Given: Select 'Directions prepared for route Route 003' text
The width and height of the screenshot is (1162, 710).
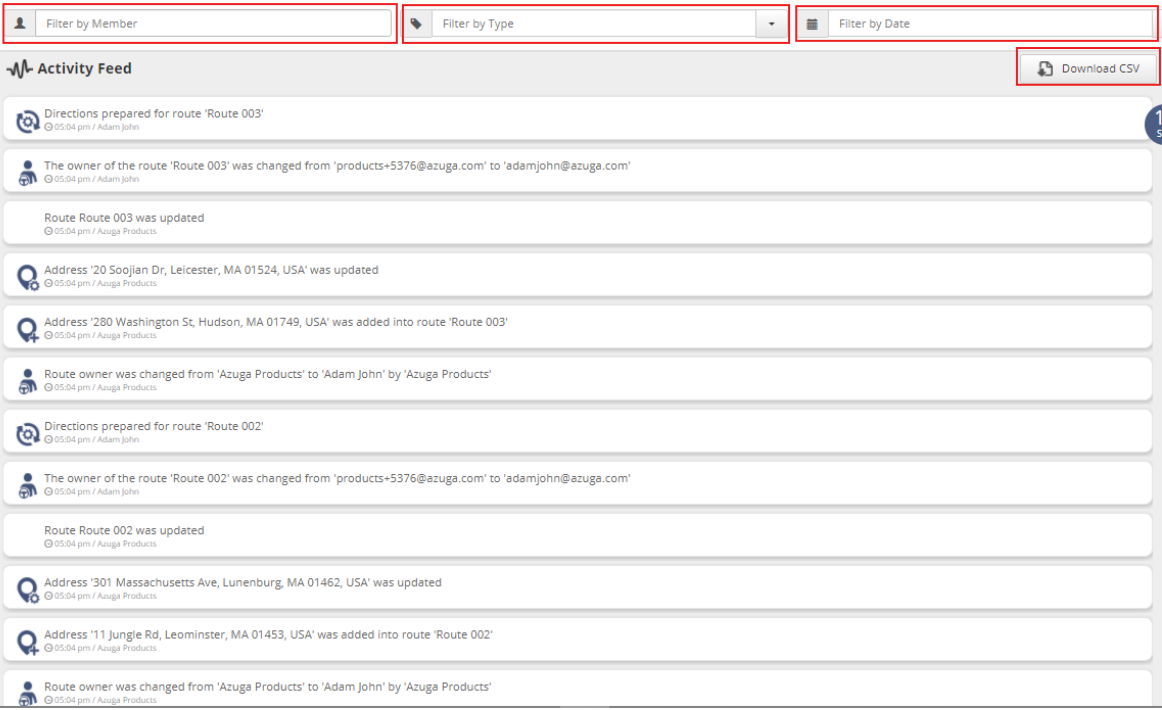Looking at the screenshot, I should [153, 113].
